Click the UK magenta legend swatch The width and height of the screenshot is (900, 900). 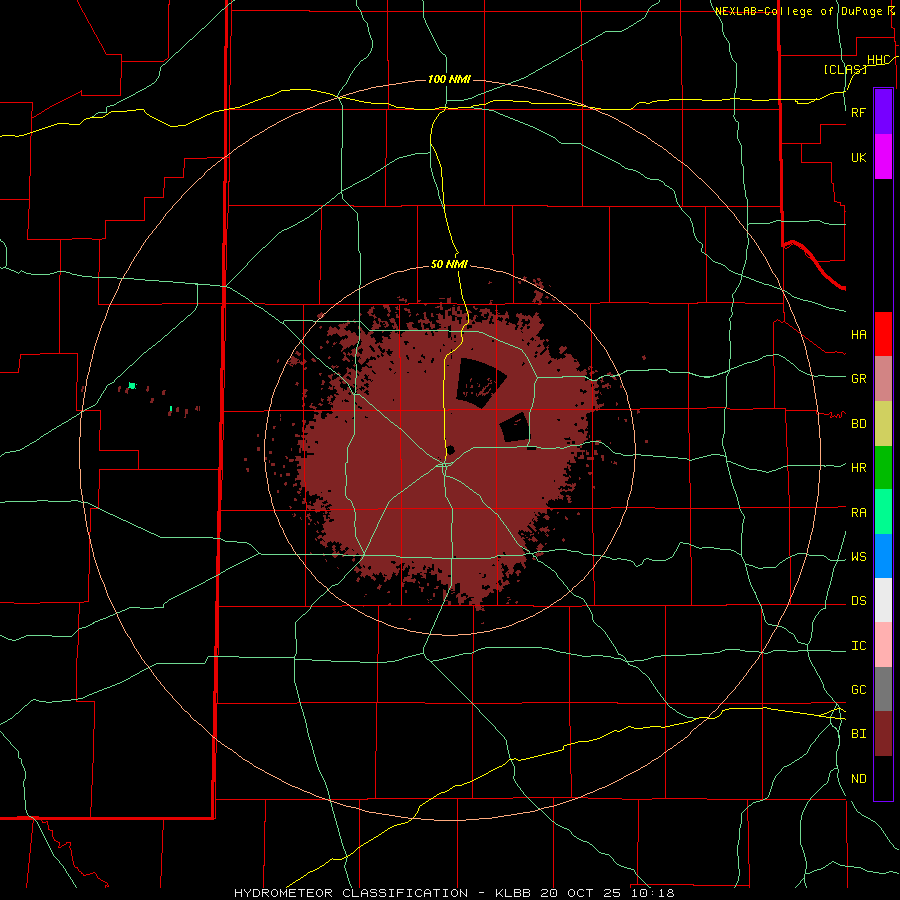883,157
